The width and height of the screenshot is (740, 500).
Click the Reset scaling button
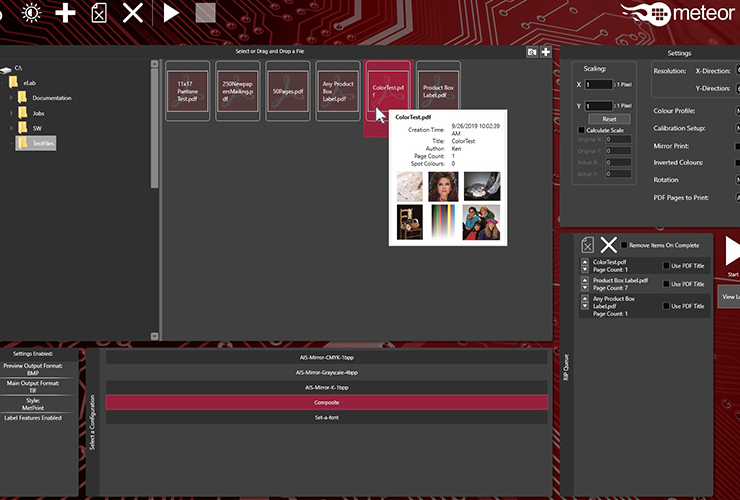(x=608, y=119)
